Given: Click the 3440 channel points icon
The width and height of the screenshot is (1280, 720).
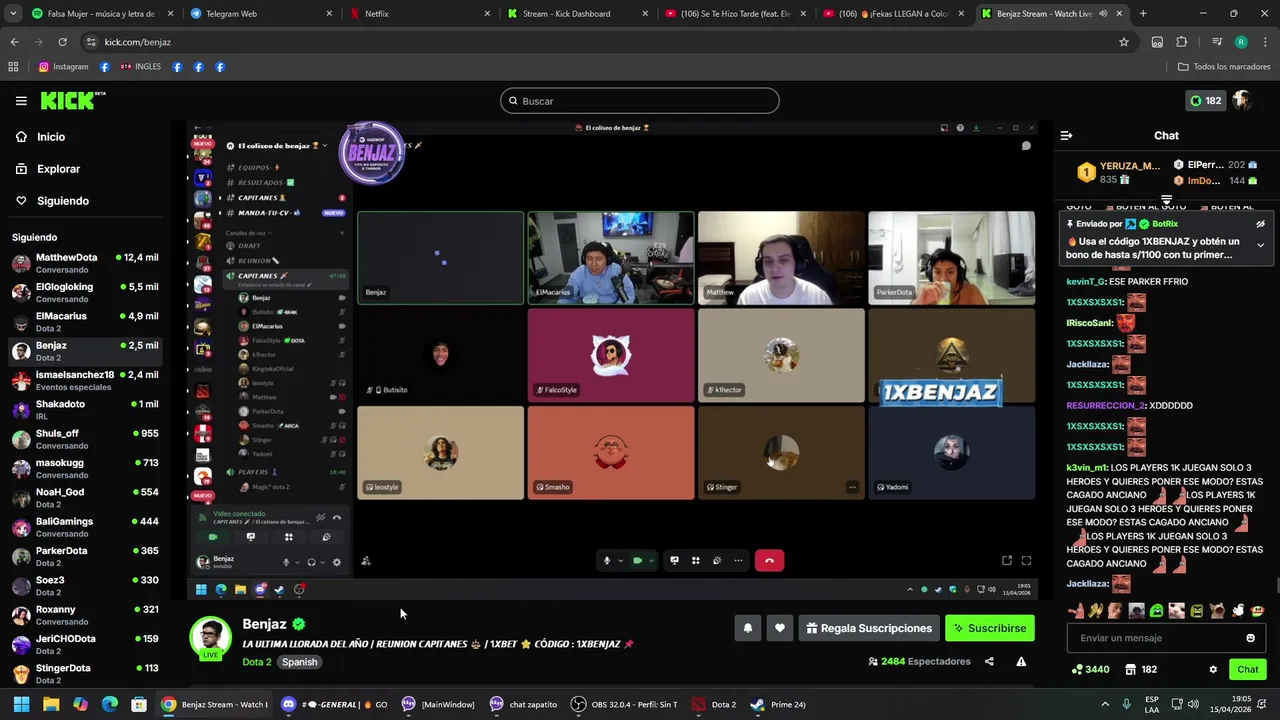Looking at the screenshot, I should (1090, 669).
